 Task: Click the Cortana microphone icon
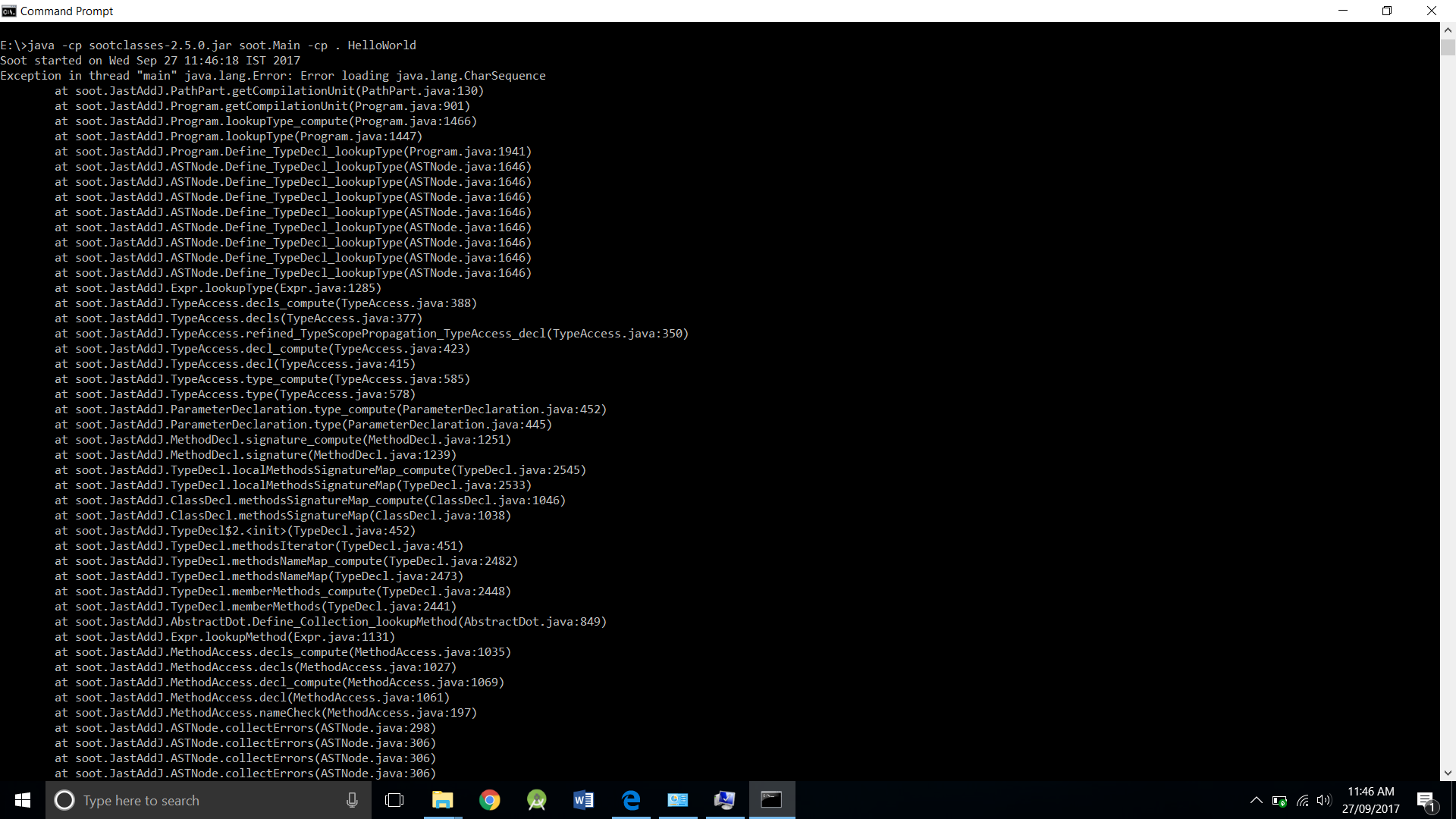(x=352, y=800)
